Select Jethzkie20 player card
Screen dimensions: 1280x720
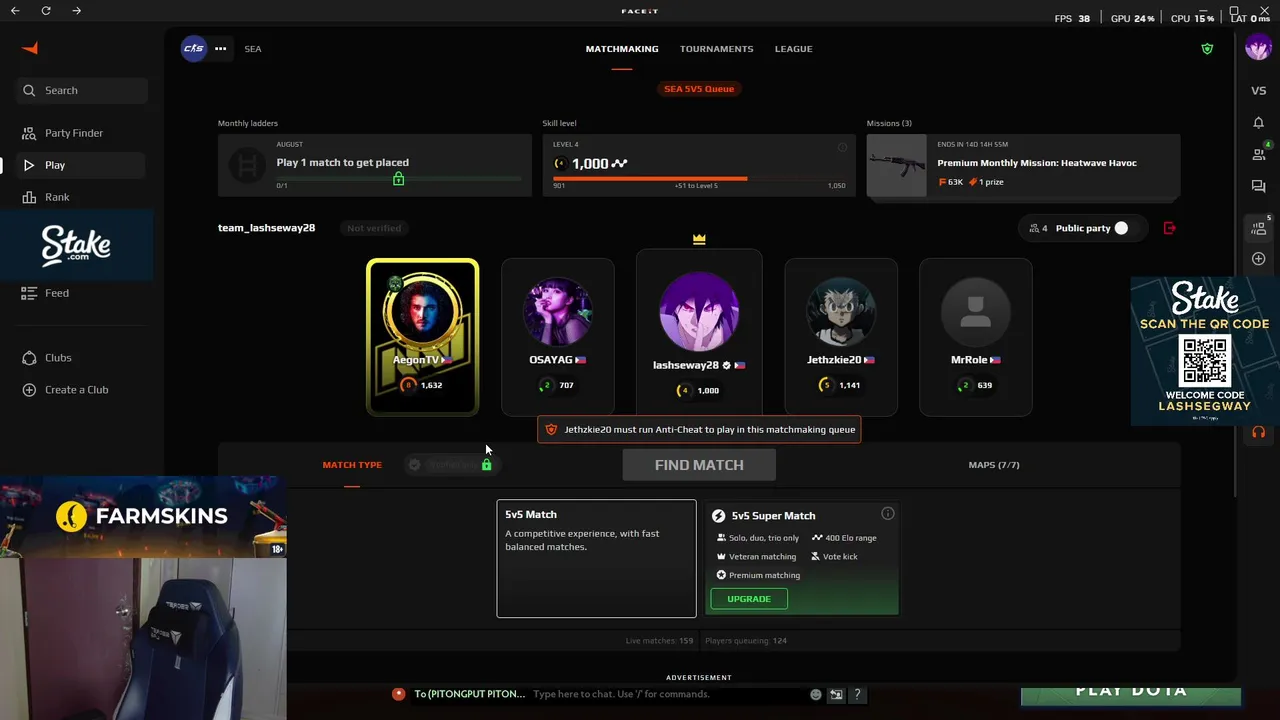click(841, 337)
